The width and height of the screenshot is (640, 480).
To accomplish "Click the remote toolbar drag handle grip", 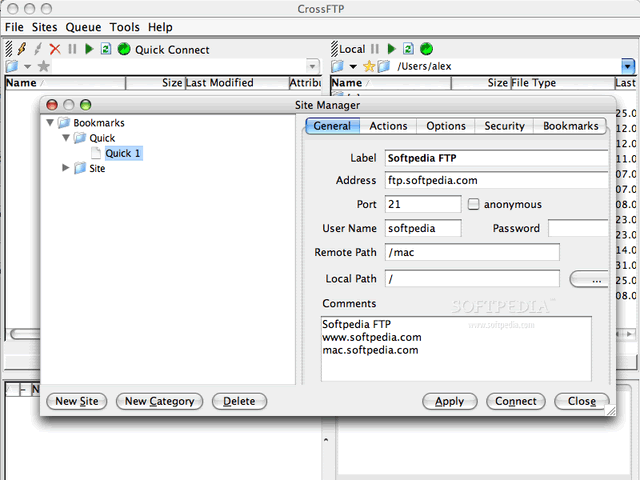I will [x=9, y=49].
